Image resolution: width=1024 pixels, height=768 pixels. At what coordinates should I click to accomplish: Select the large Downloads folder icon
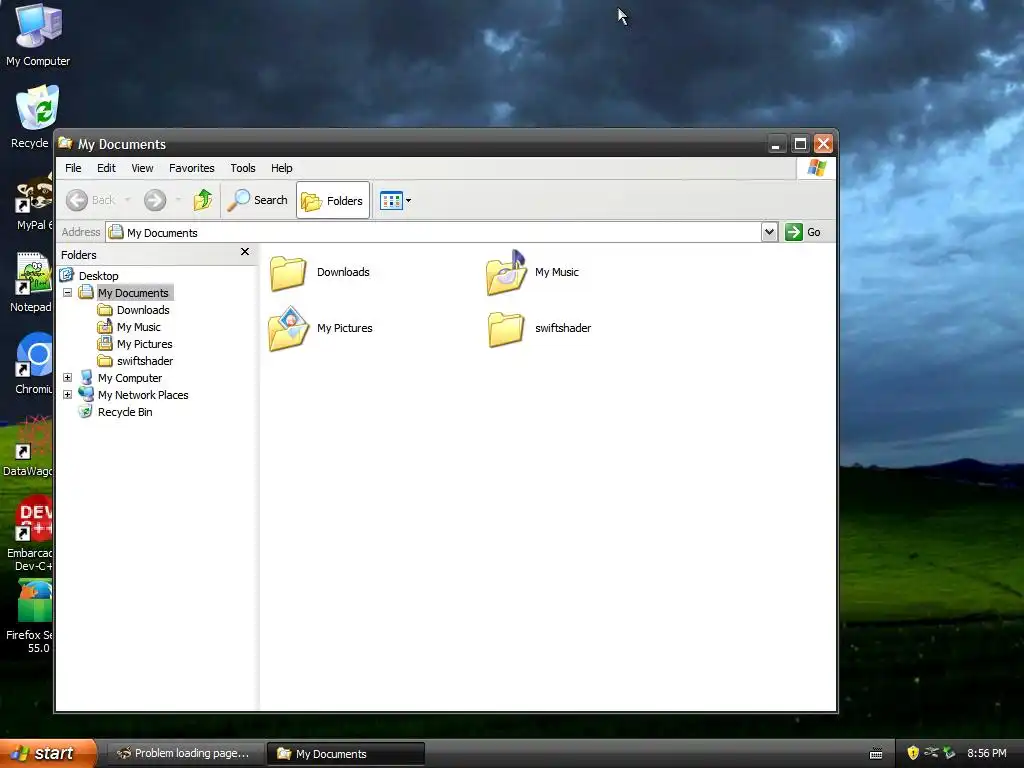coord(288,272)
